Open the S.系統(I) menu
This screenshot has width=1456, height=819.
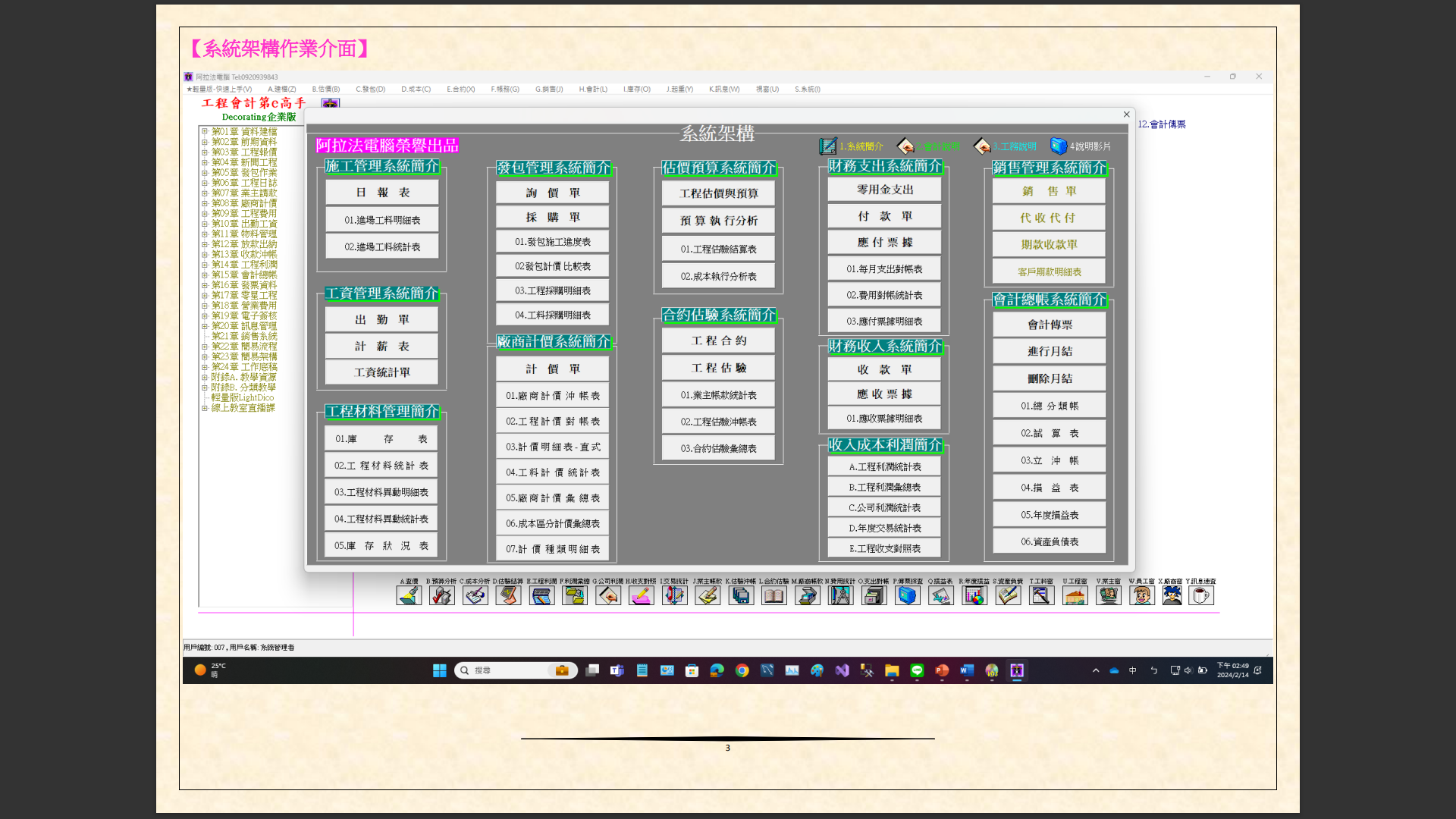click(808, 89)
